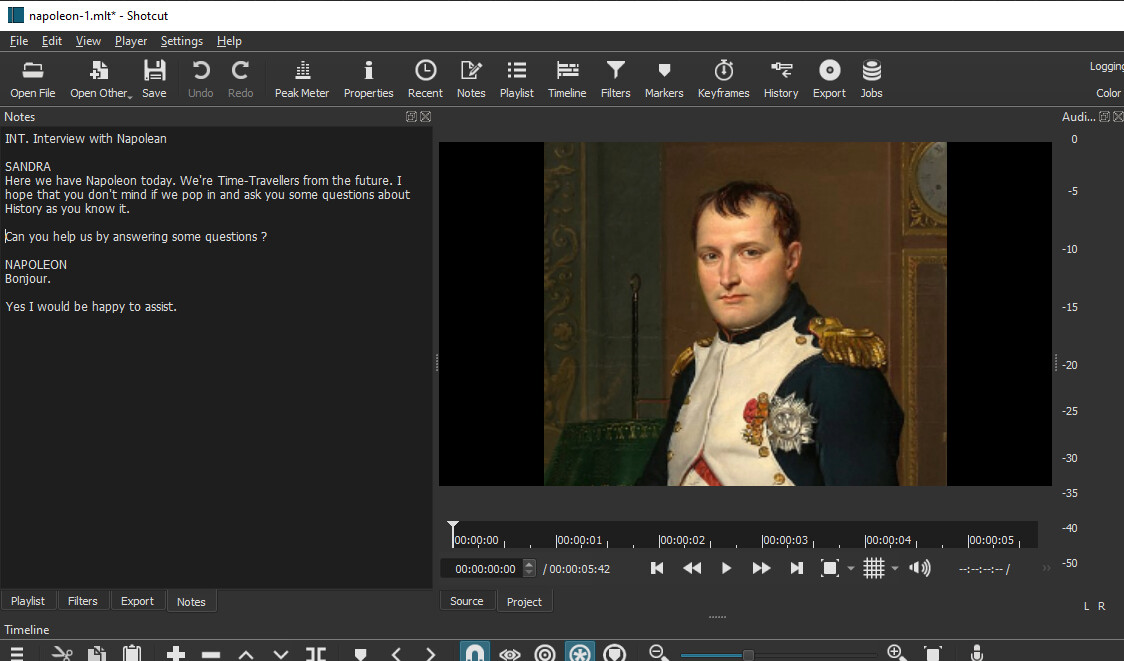Switch player to Project tab
The image size is (1124, 661).
[524, 601]
